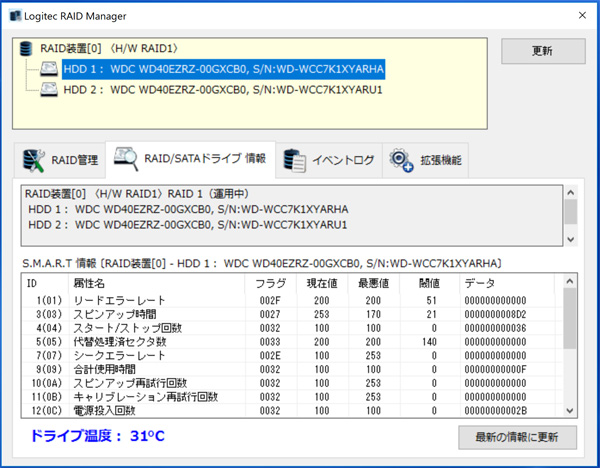Image resolution: width=600 pixels, height=468 pixels.
Task: Select RAID装置[0] 〈H/W RAID1〉 tree node
Action: click(x=109, y=49)
